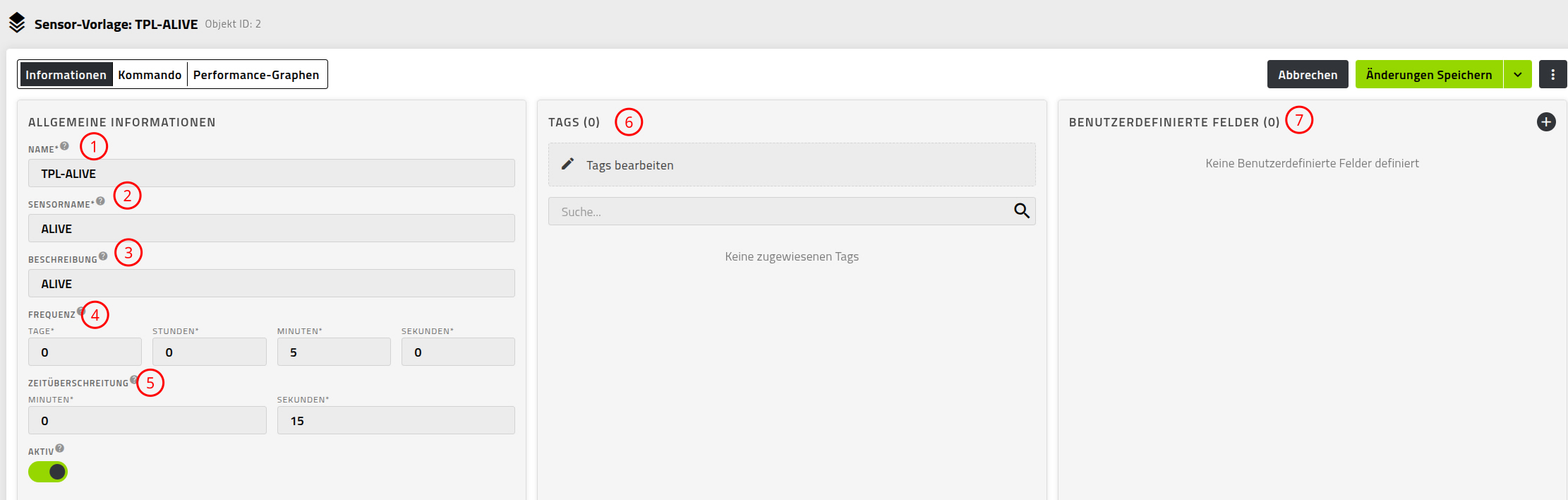This screenshot has width=1568, height=500.
Task: Click Tags bearbeiten button
Action: click(792, 165)
